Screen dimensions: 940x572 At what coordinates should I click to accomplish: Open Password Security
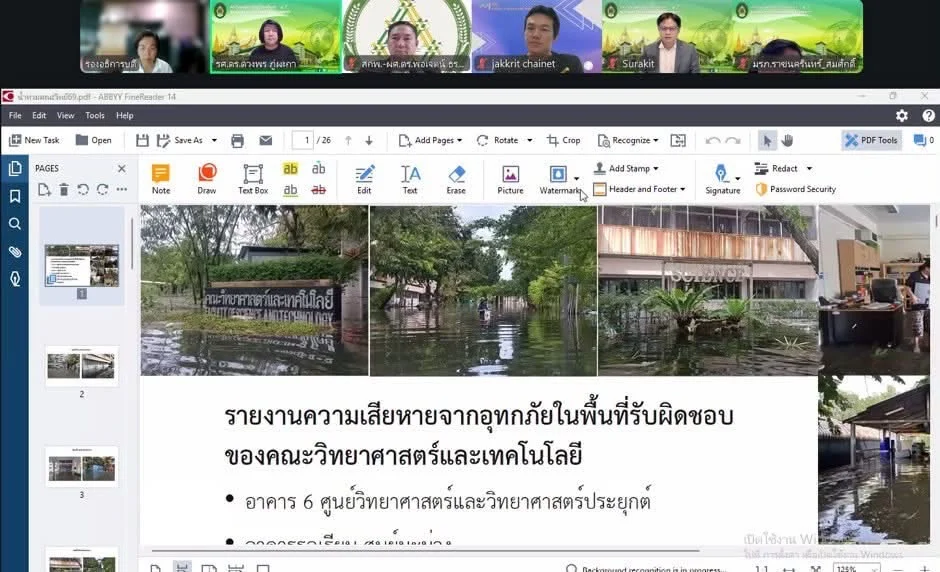pos(795,189)
